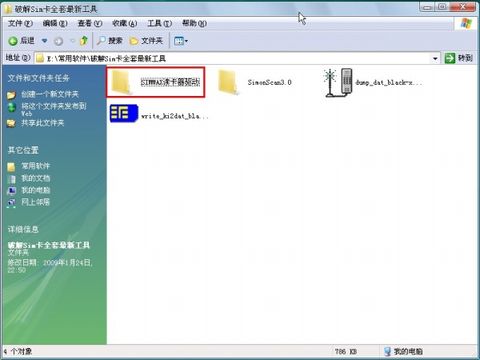Open the address bar dropdown list
The image size is (480, 360).
click(x=435, y=59)
